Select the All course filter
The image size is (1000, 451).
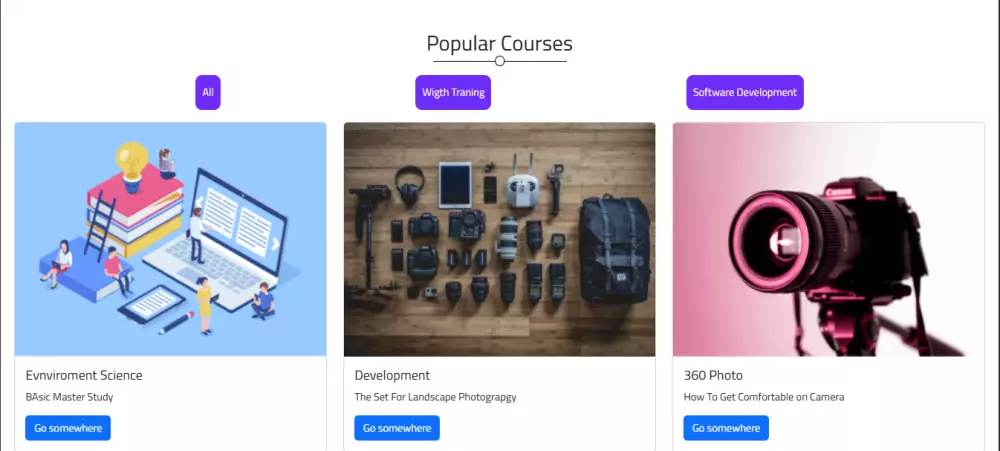[208, 92]
